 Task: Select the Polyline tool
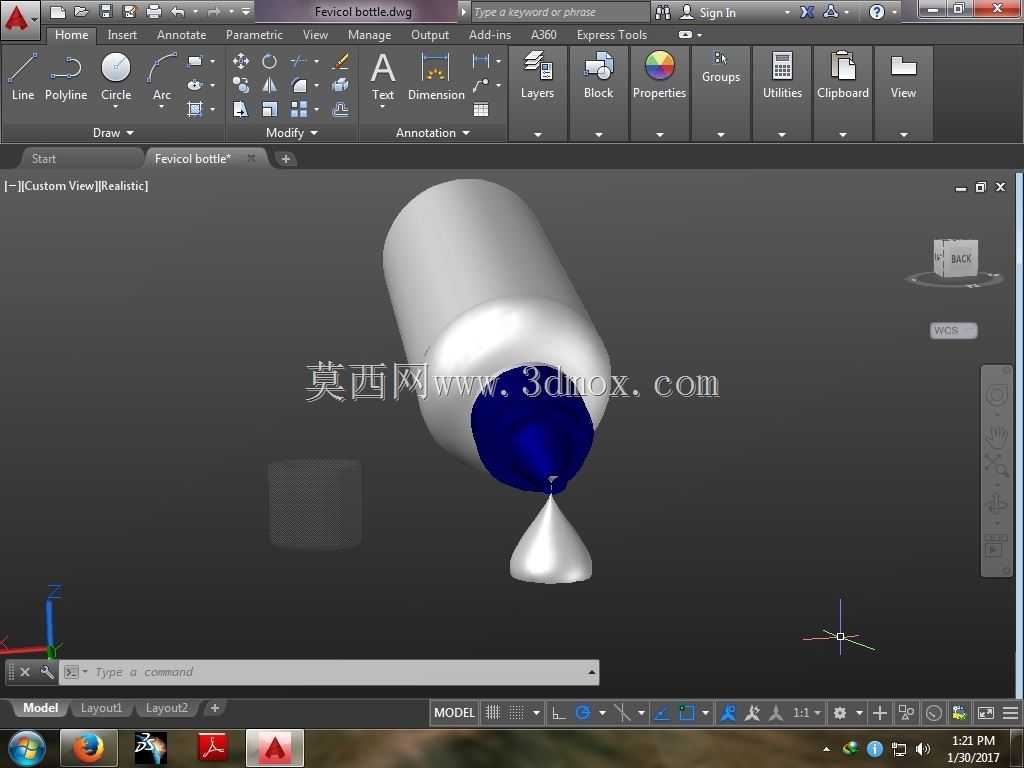pyautogui.click(x=66, y=76)
